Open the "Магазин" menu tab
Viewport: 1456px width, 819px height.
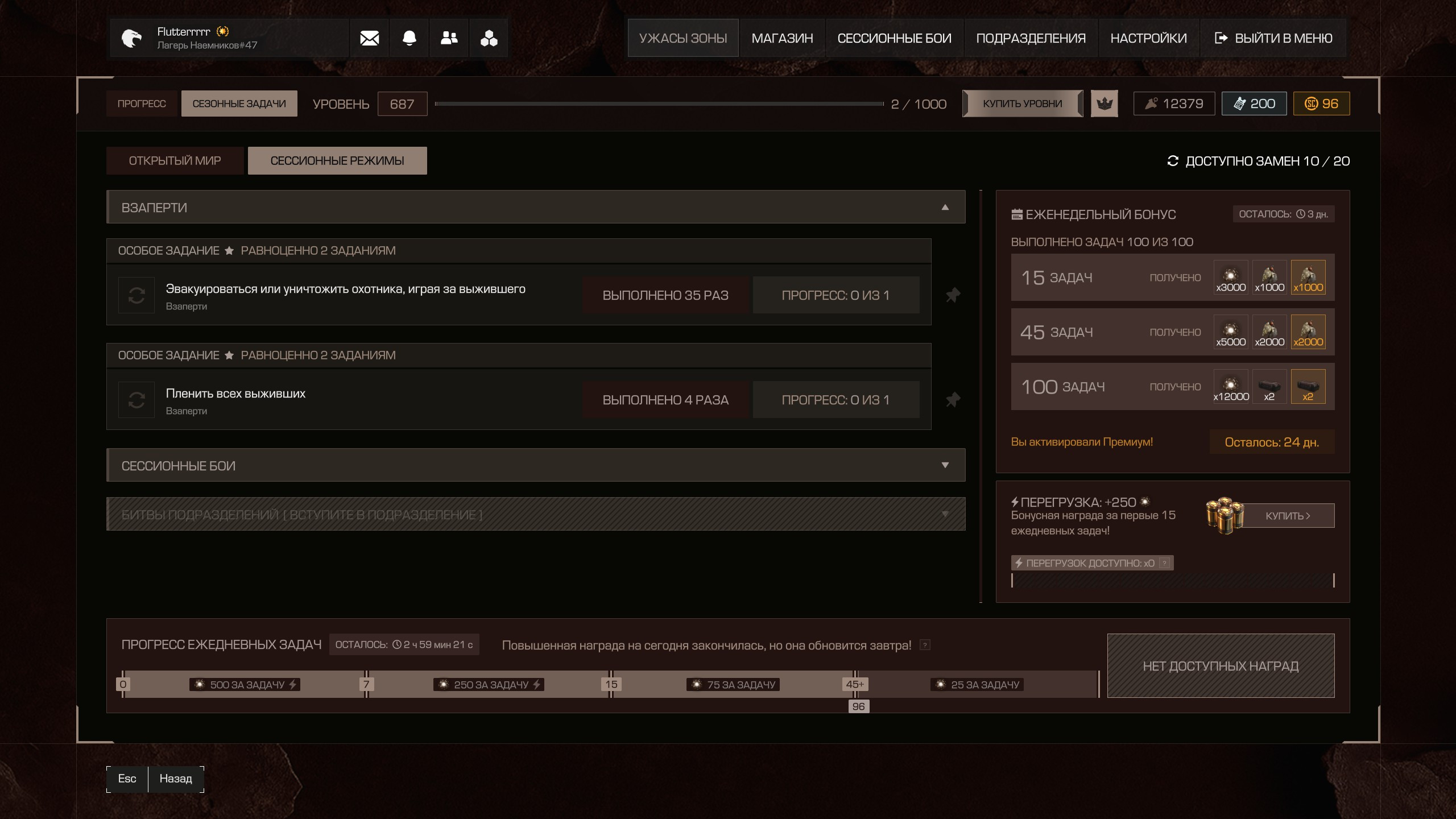point(782,38)
